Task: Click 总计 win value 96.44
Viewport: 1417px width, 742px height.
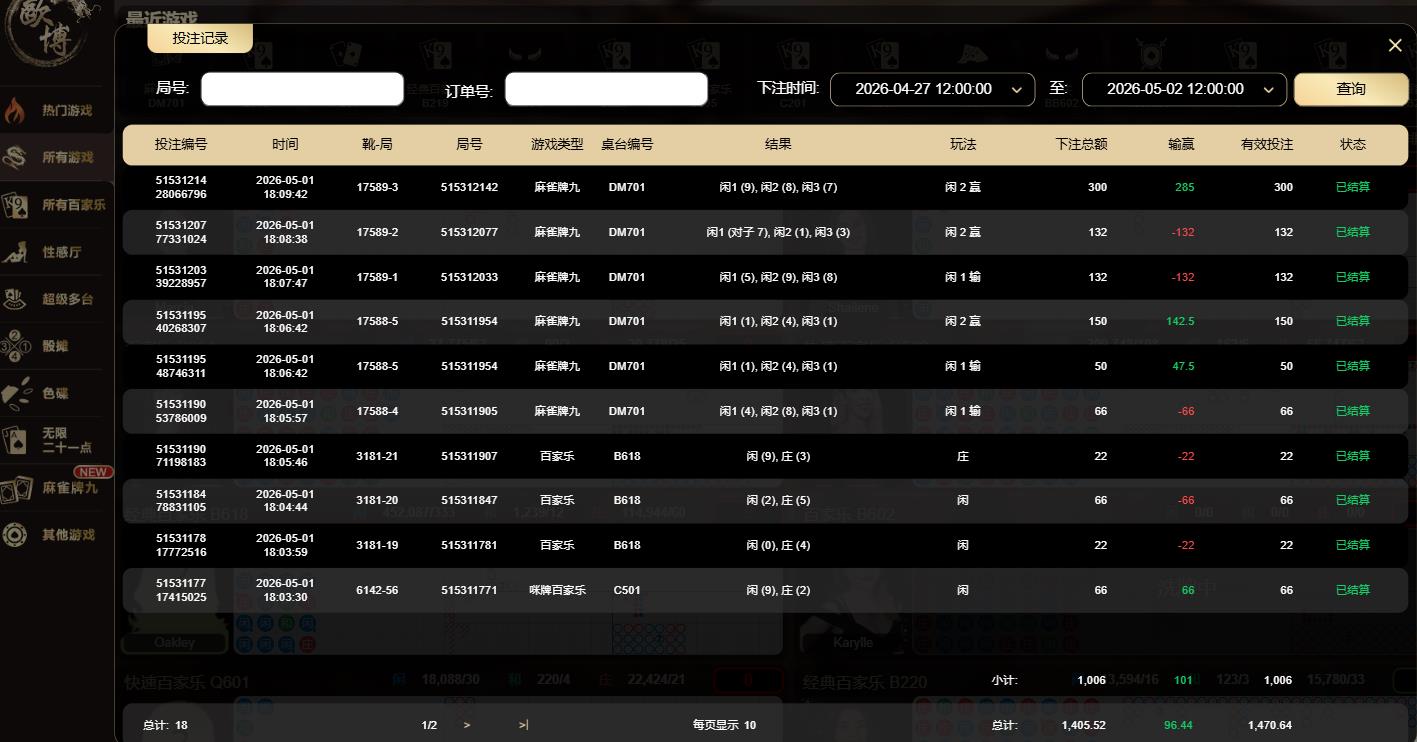Action: [1179, 725]
